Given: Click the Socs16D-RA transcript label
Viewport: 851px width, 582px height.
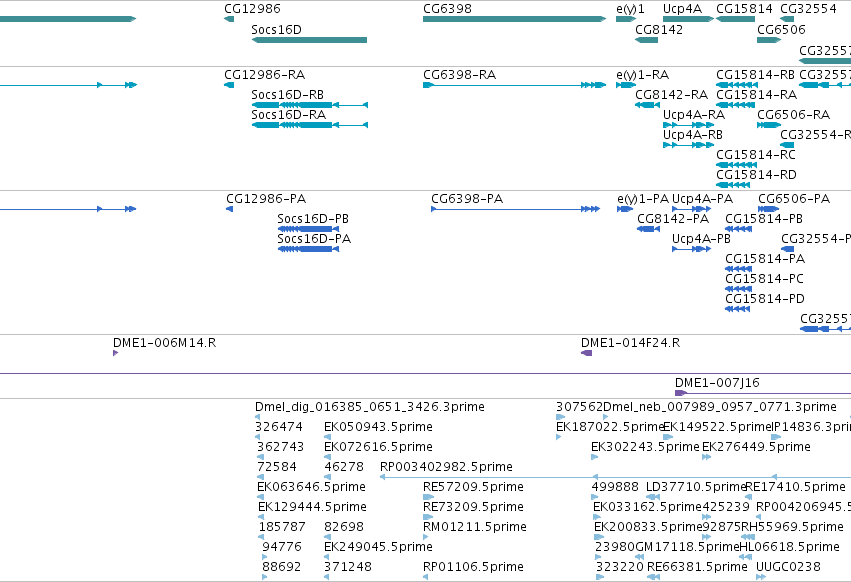Looking at the screenshot, I should (288, 115).
